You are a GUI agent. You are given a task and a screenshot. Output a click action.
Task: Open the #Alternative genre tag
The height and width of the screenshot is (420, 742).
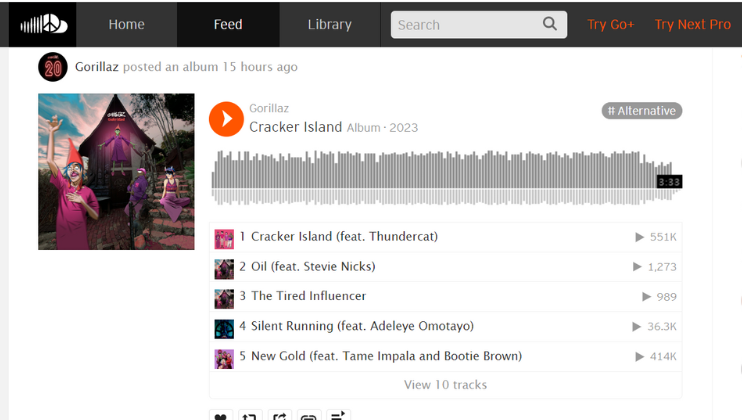point(642,111)
